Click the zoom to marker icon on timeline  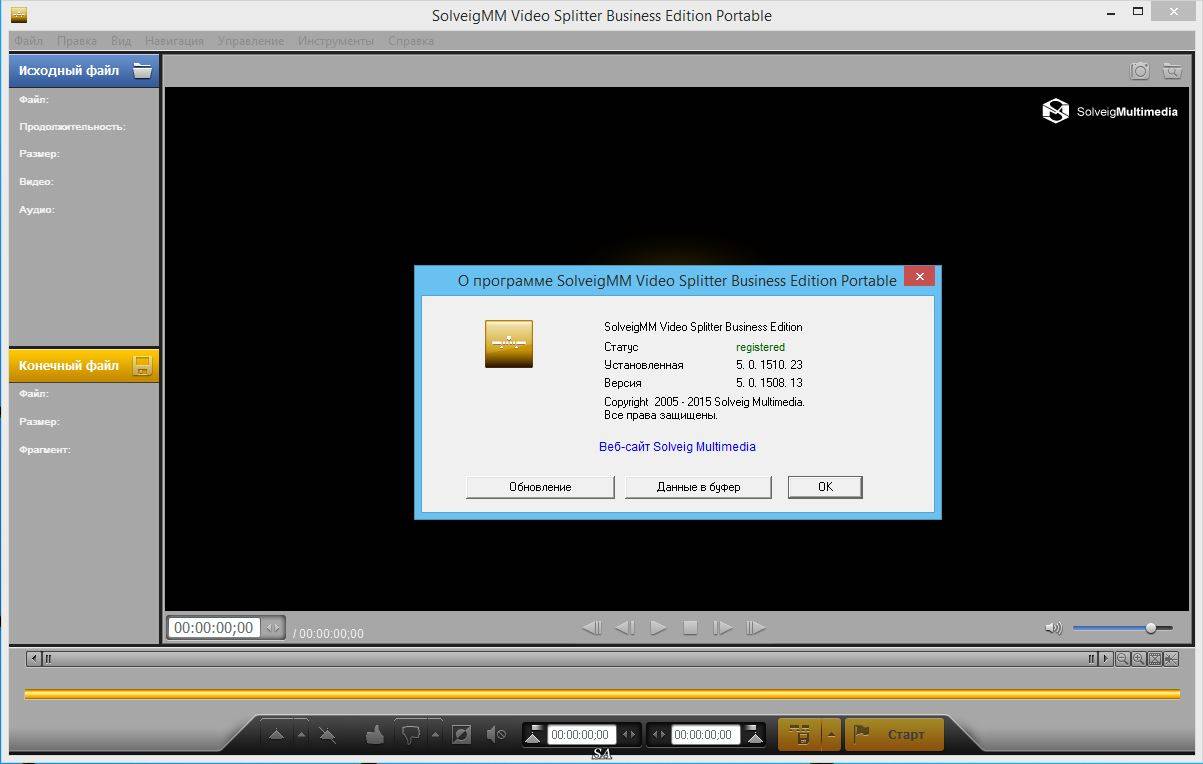[1171, 659]
